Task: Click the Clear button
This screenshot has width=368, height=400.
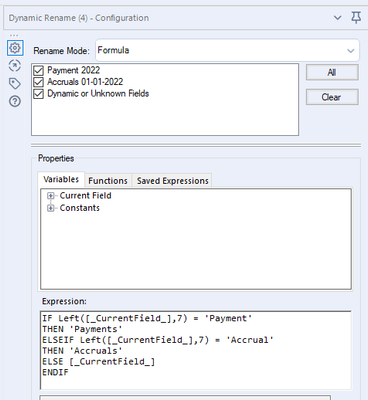Action: 332,97
